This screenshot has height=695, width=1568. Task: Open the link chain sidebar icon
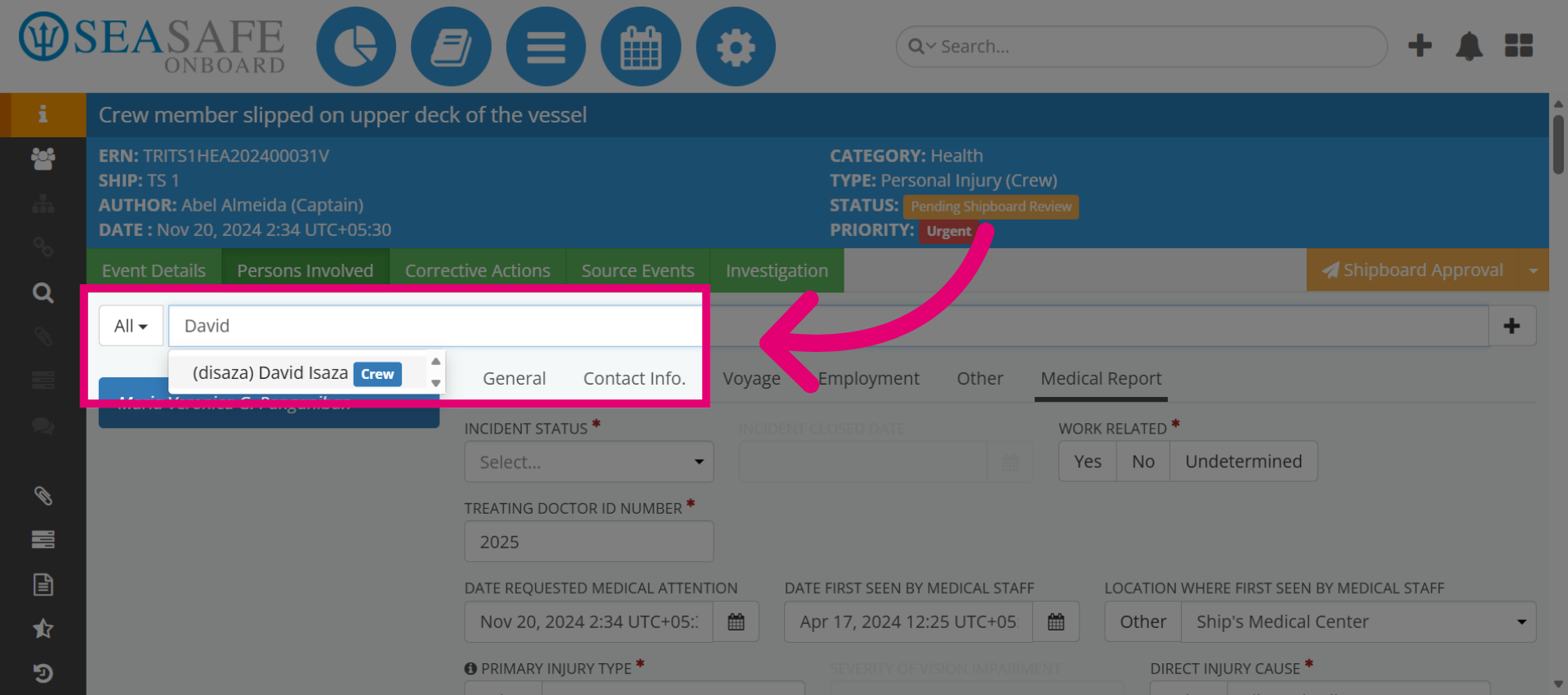click(x=42, y=247)
